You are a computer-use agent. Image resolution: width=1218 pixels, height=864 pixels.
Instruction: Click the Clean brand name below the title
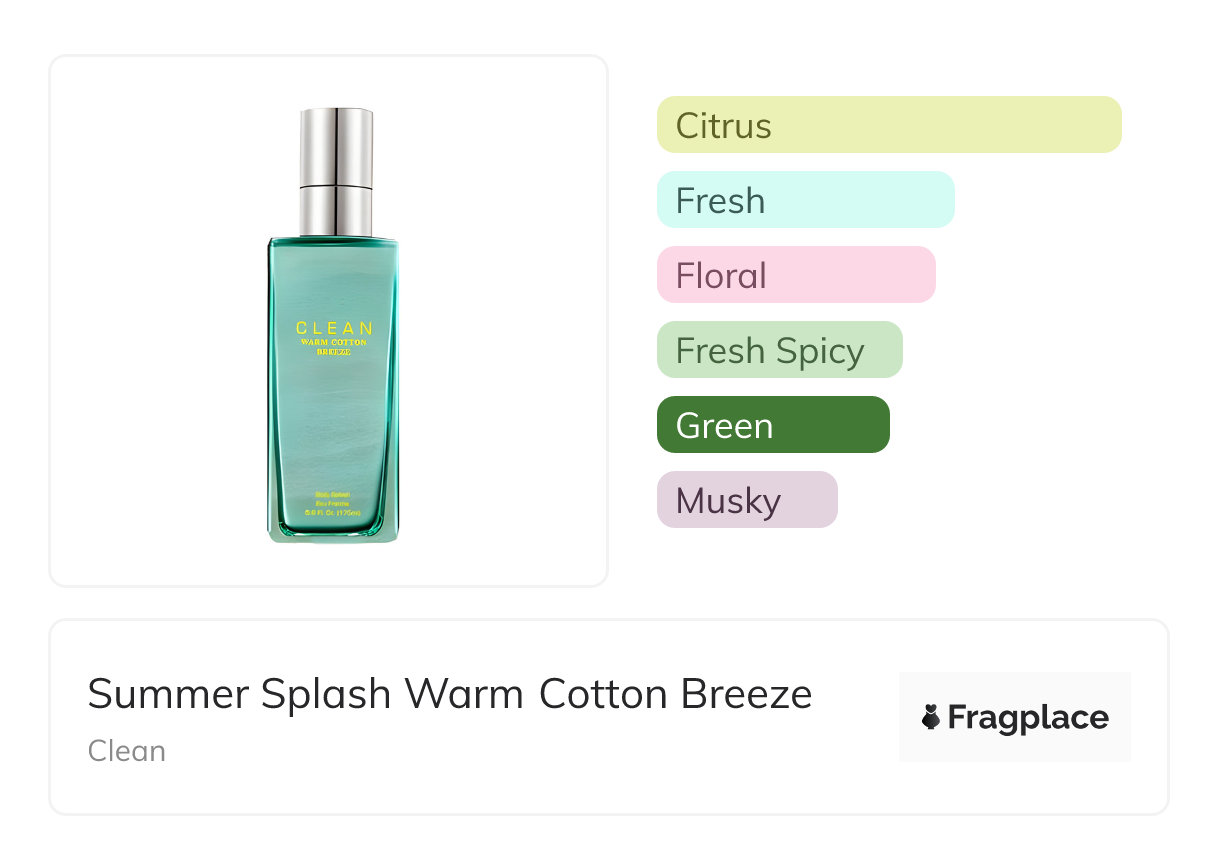pos(127,751)
